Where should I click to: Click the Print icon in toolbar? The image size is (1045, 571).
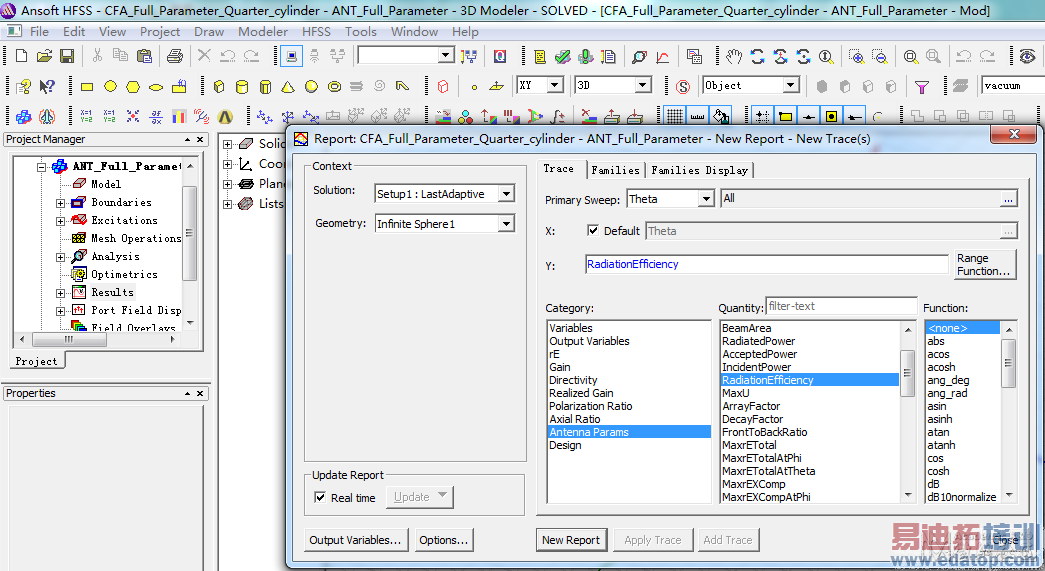tap(175, 56)
